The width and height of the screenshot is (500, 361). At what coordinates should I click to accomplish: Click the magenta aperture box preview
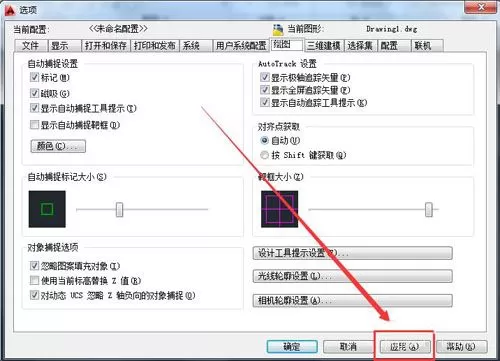tap(279, 209)
